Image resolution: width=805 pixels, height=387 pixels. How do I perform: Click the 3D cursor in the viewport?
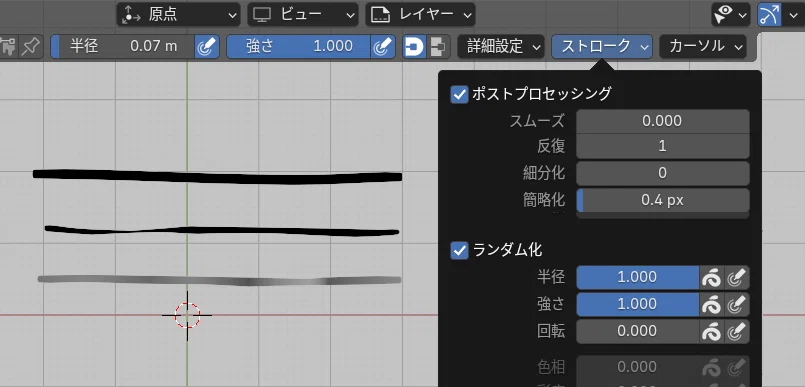tap(187, 315)
